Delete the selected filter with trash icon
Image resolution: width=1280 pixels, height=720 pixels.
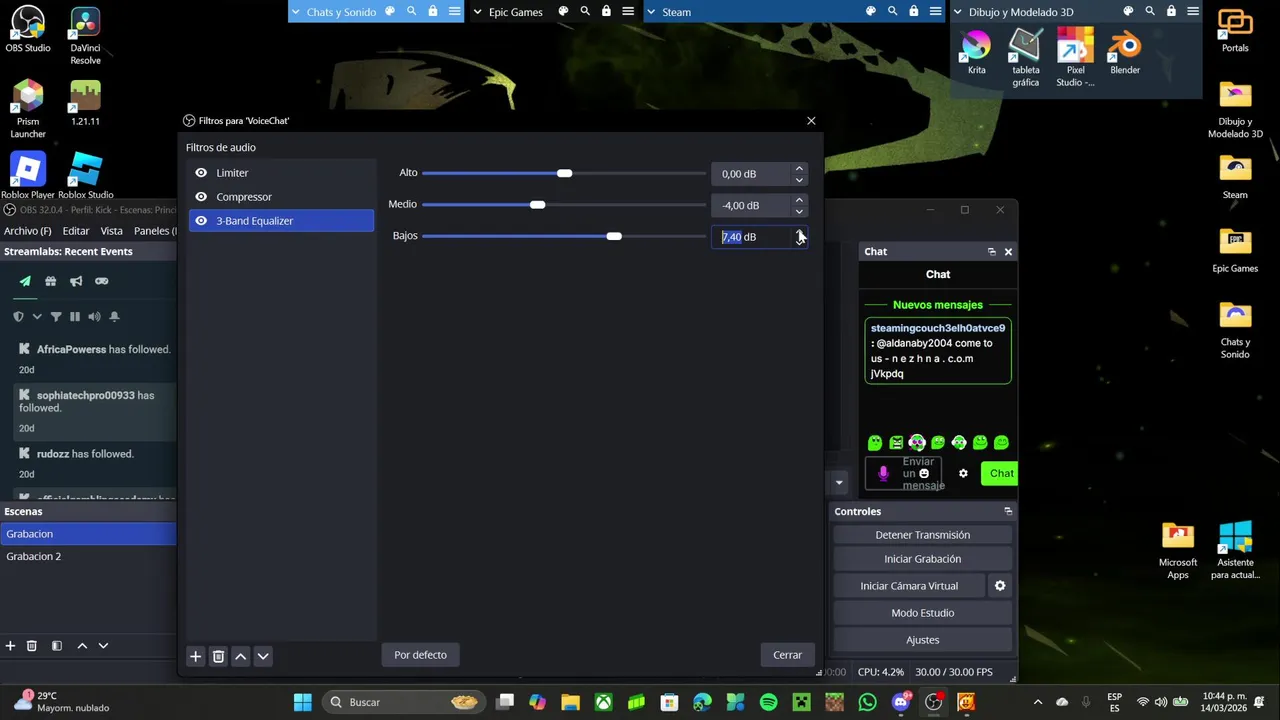click(x=218, y=656)
